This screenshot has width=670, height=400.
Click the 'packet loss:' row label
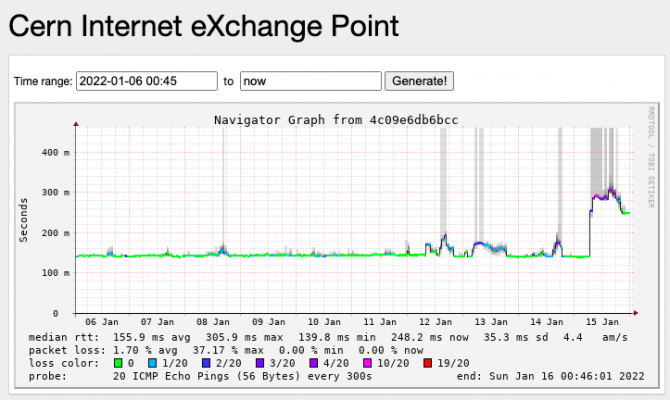pyautogui.click(x=67, y=350)
